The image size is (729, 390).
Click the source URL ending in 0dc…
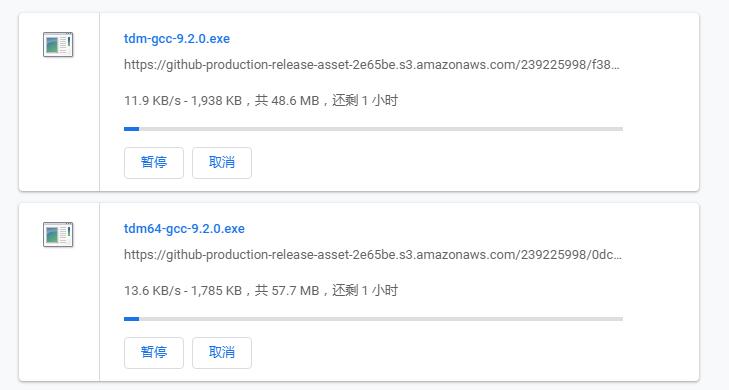point(372,255)
